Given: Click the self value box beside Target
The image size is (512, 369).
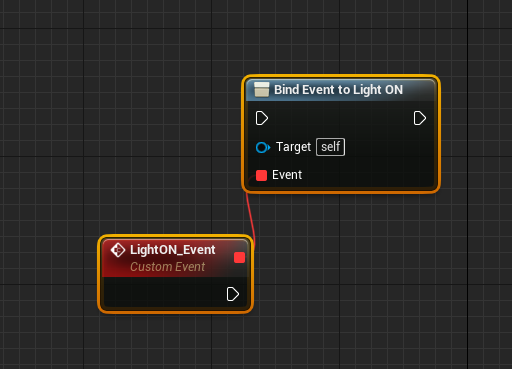Looking at the screenshot, I should click(330, 147).
